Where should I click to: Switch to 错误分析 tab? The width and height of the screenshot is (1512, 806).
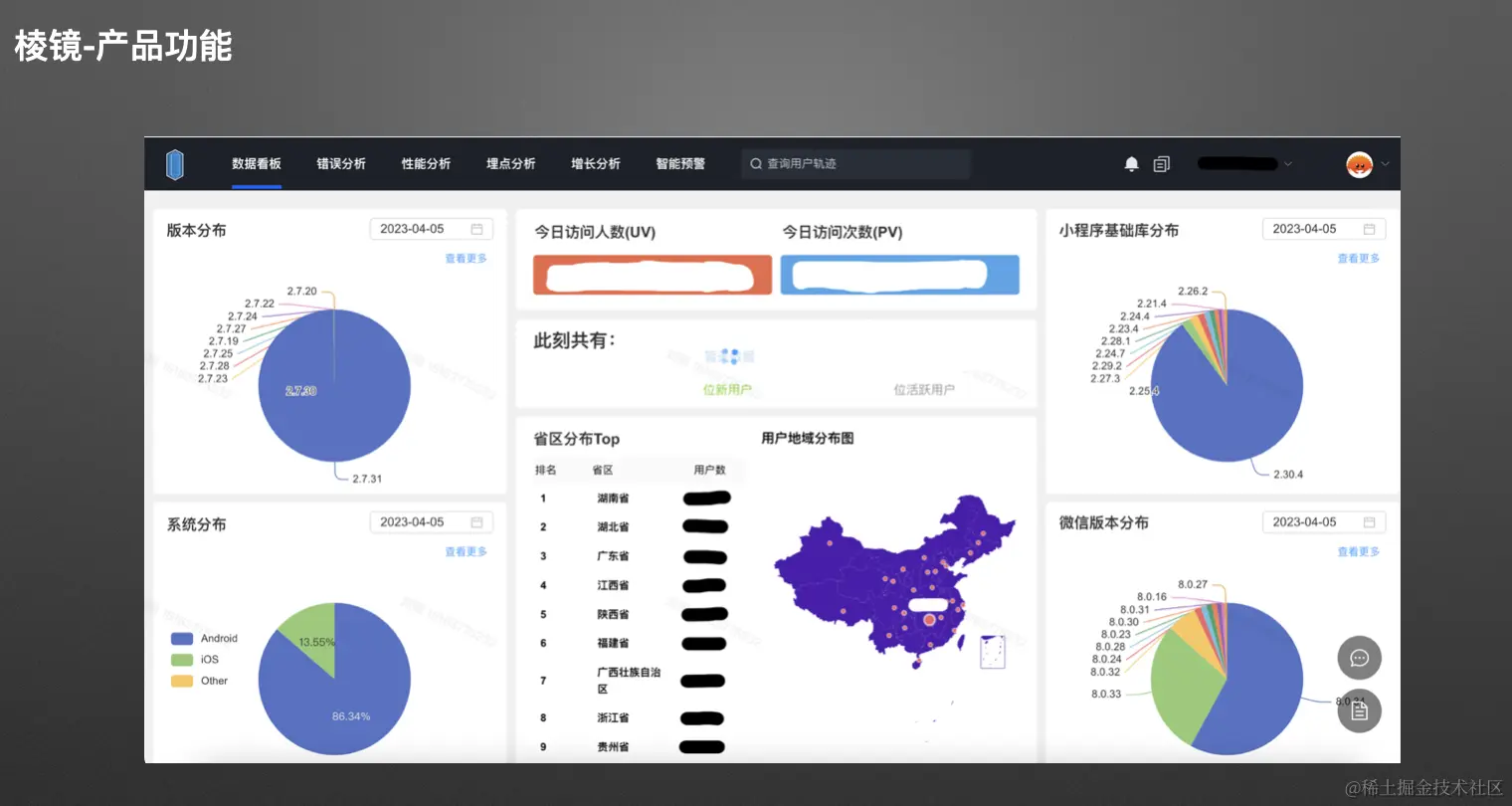[341, 164]
